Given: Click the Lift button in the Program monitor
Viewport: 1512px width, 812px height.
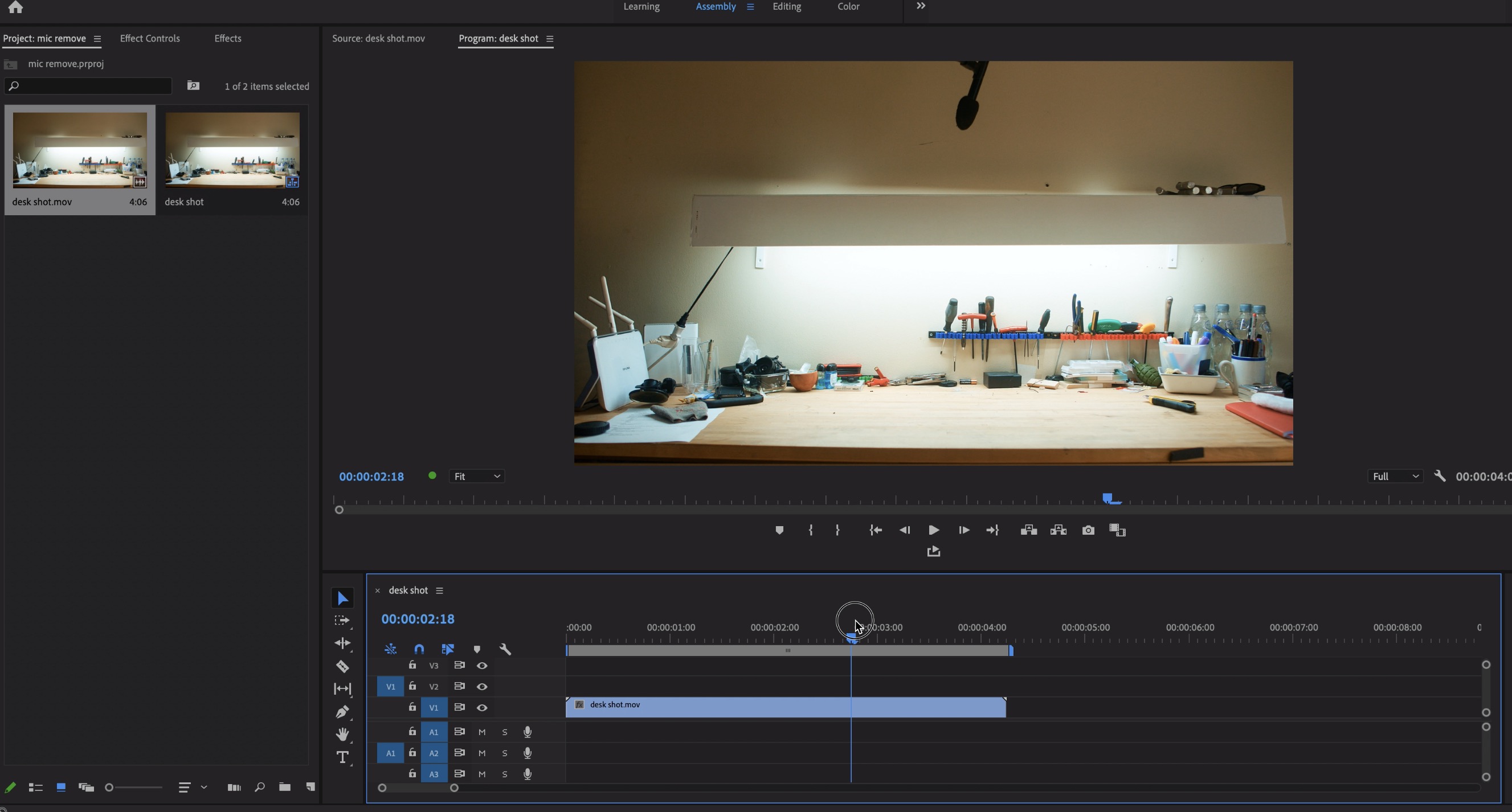Looking at the screenshot, I should click(1028, 530).
